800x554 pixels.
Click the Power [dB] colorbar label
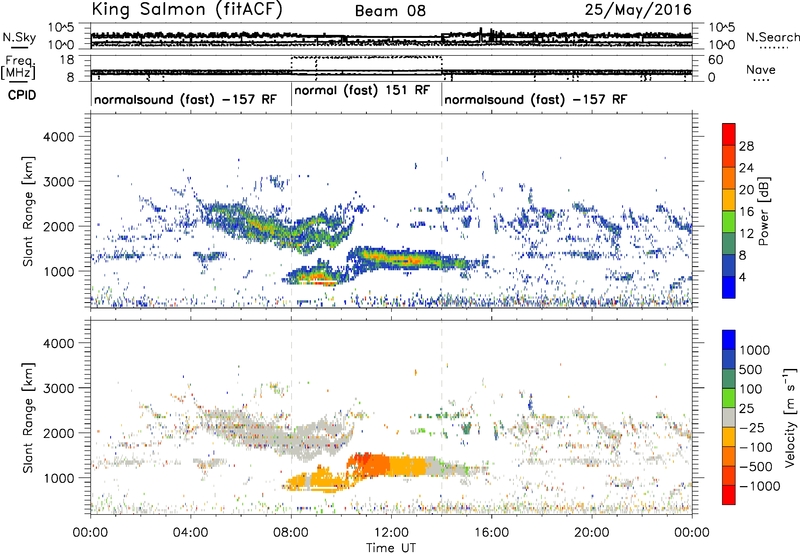(763, 211)
